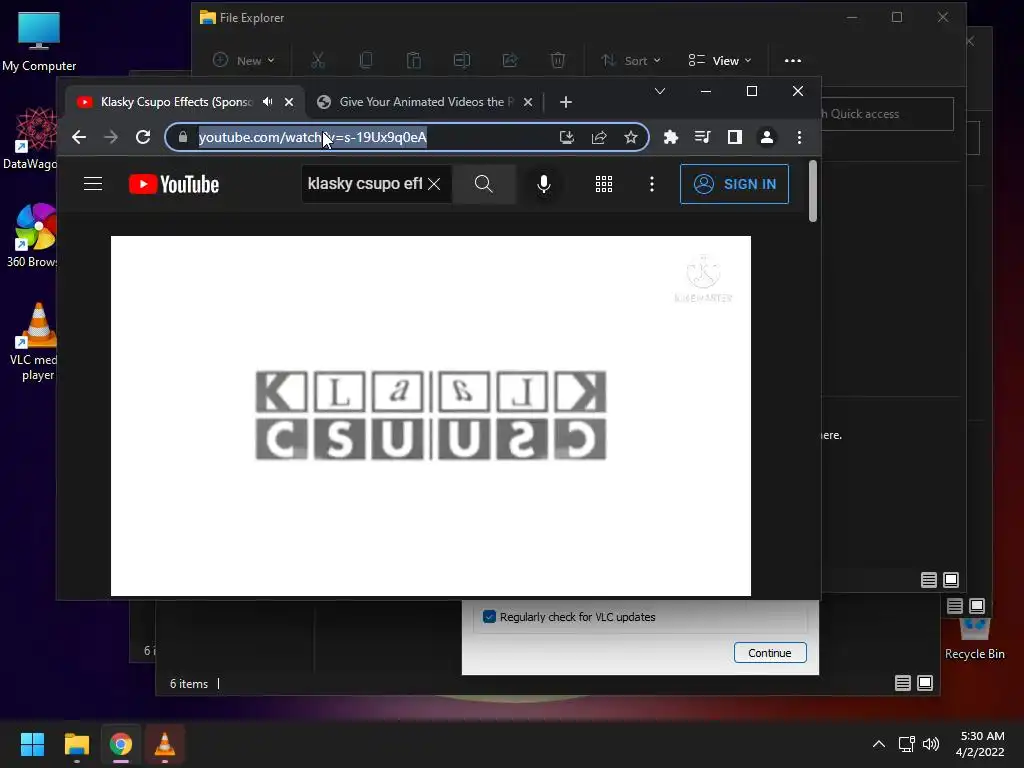
Task: Open Chrome tab search chevron
Action: (660, 91)
